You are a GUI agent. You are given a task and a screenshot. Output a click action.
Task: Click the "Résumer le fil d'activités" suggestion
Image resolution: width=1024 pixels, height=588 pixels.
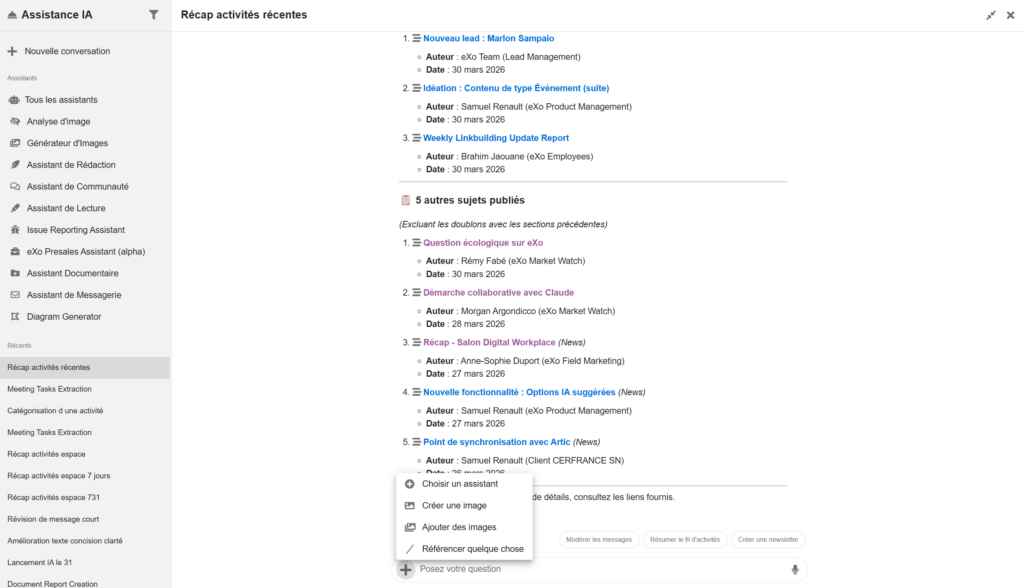pyautogui.click(x=683, y=540)
